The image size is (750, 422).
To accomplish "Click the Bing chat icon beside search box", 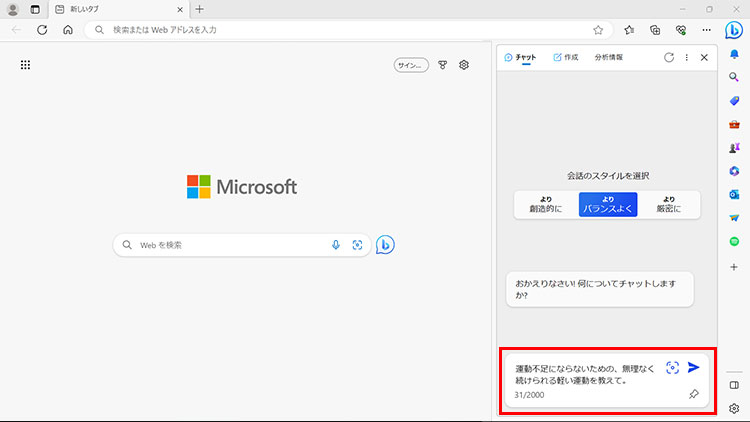I will coord(385,244).
